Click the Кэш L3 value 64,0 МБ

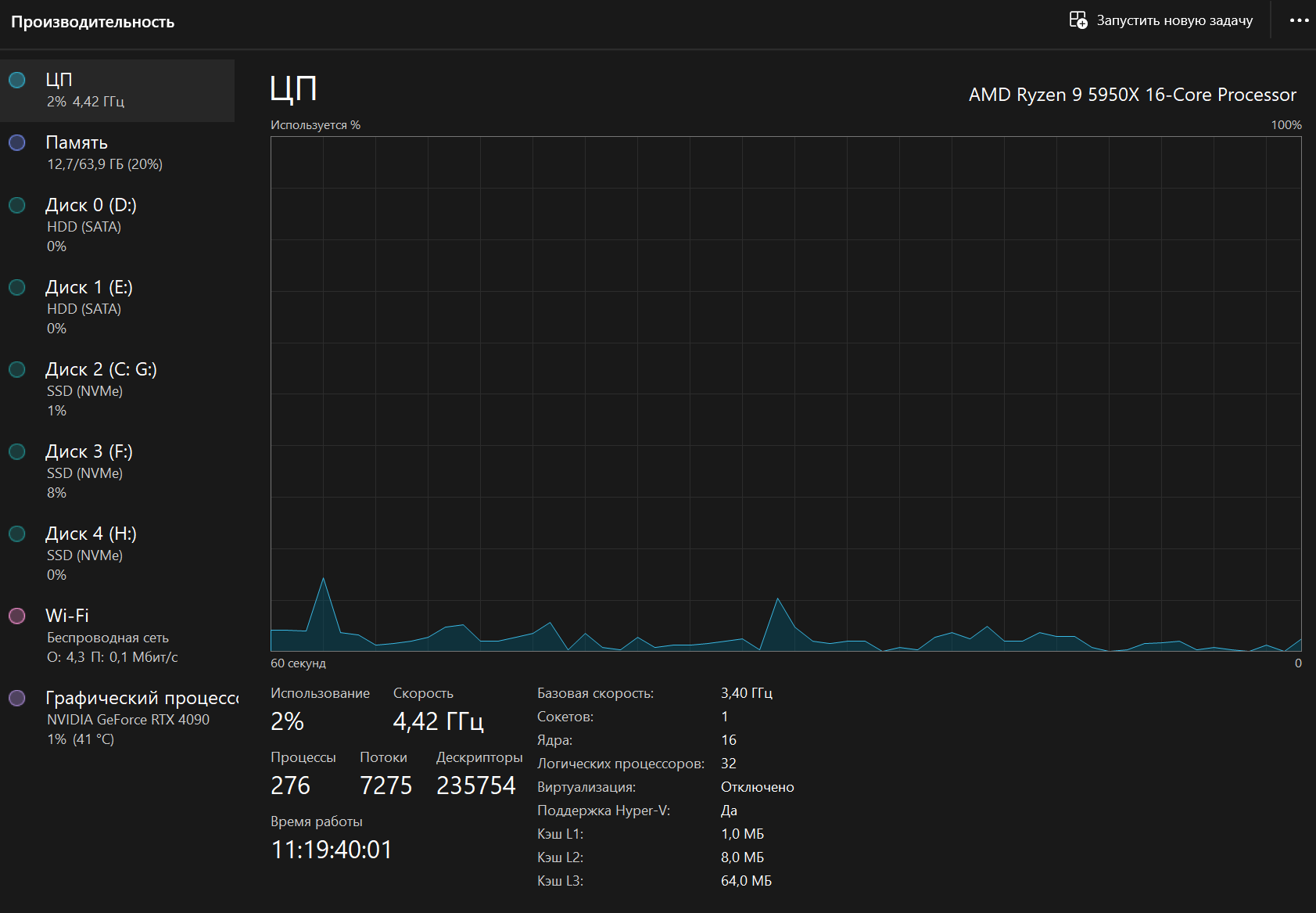click(746, 881)
